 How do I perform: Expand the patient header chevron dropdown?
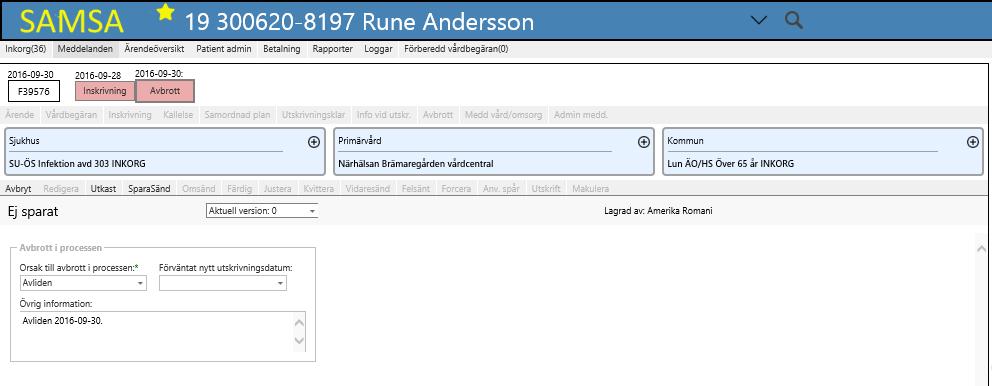759,21
